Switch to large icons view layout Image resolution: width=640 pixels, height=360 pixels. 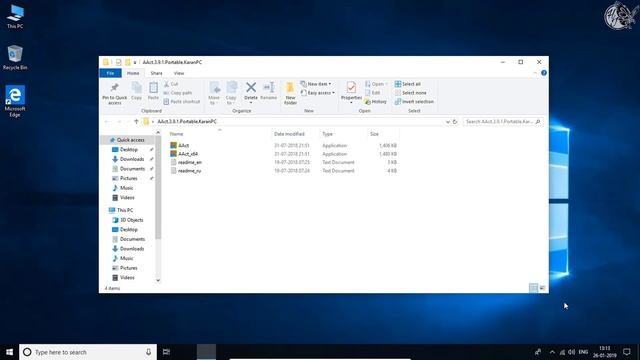[x=542, y=288]
